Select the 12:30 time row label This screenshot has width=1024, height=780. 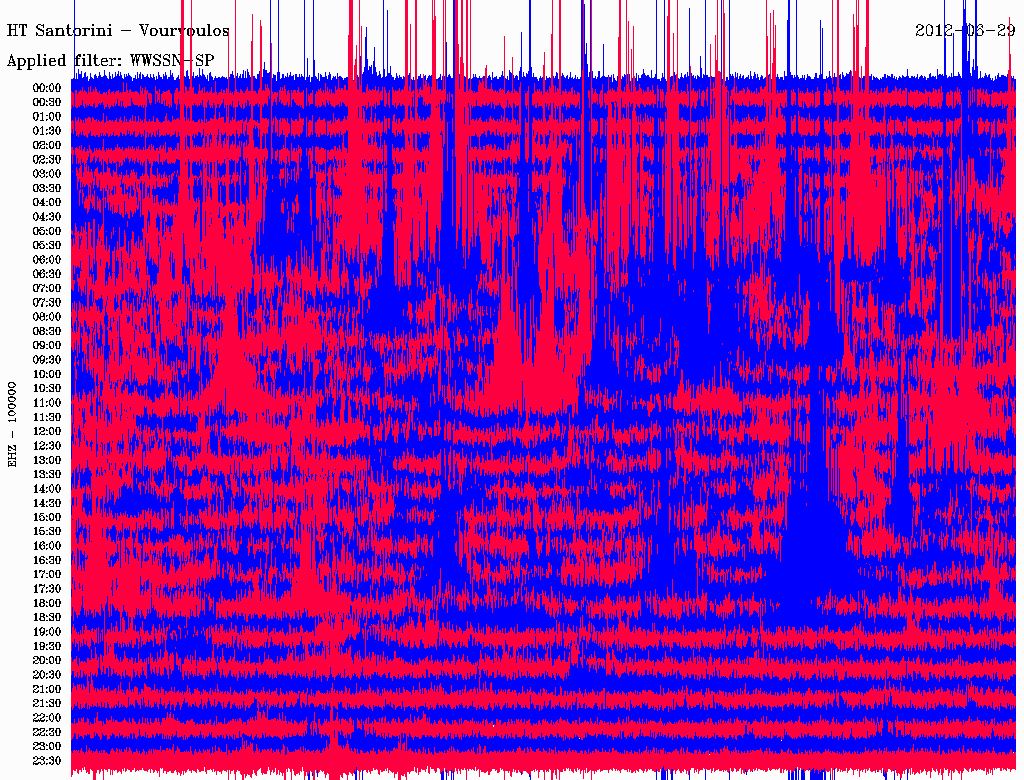pos(47,446)
